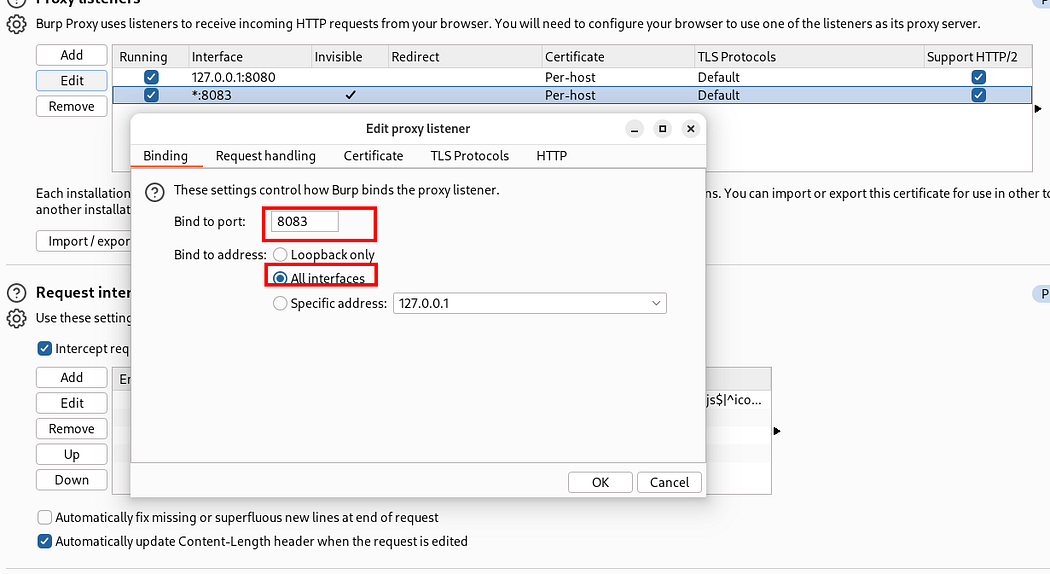Toggle Running checkbox for 127.0.0.1:8080 listener
The width and height of the screenshot is (1050, 574).
151,77
